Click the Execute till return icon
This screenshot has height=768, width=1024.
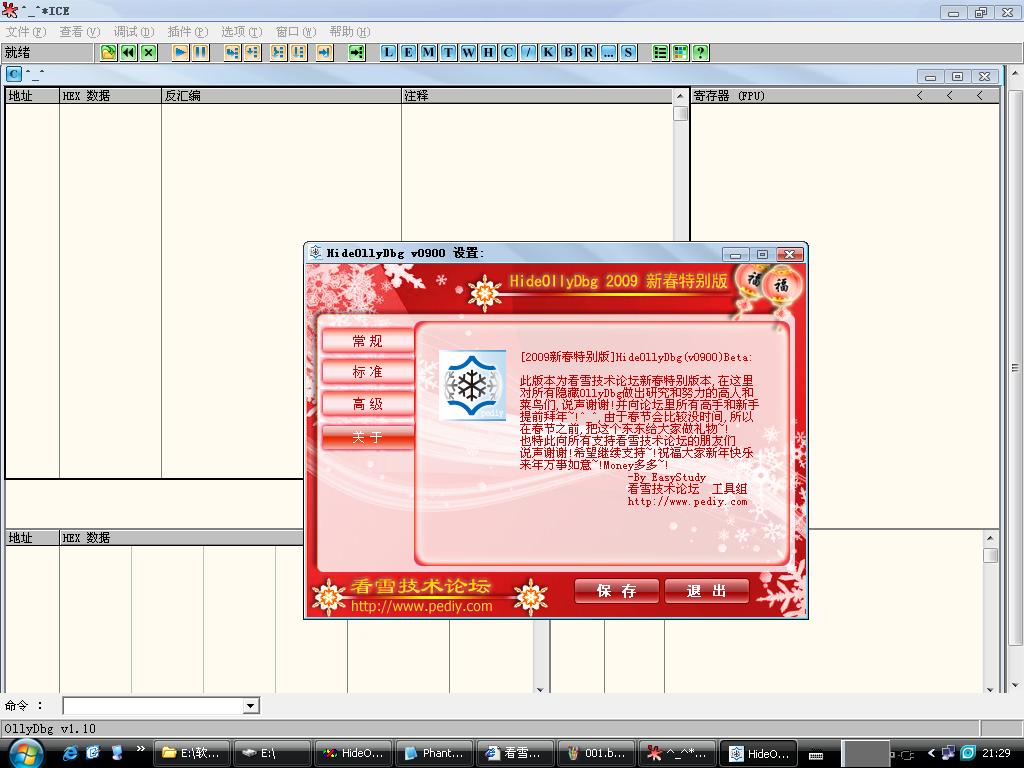(325, 53)
